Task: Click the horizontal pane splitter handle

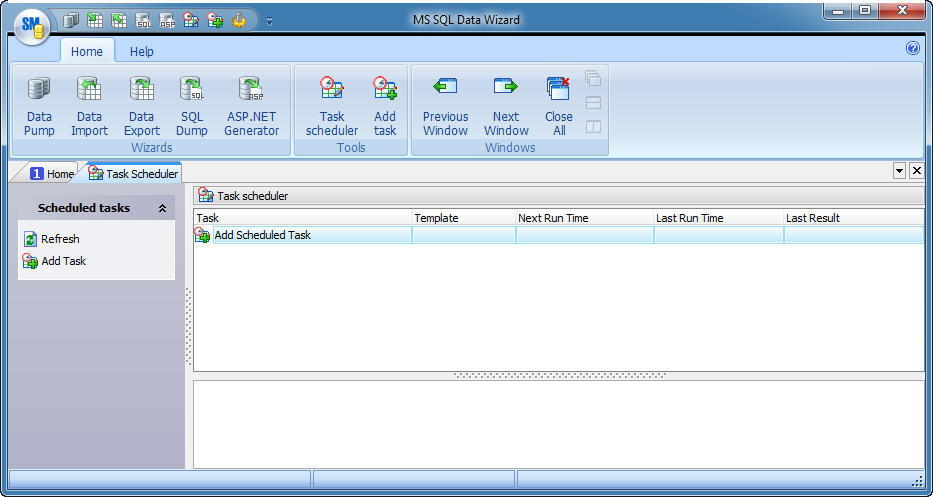Action: pyautogui.click(x=559, y=376)
